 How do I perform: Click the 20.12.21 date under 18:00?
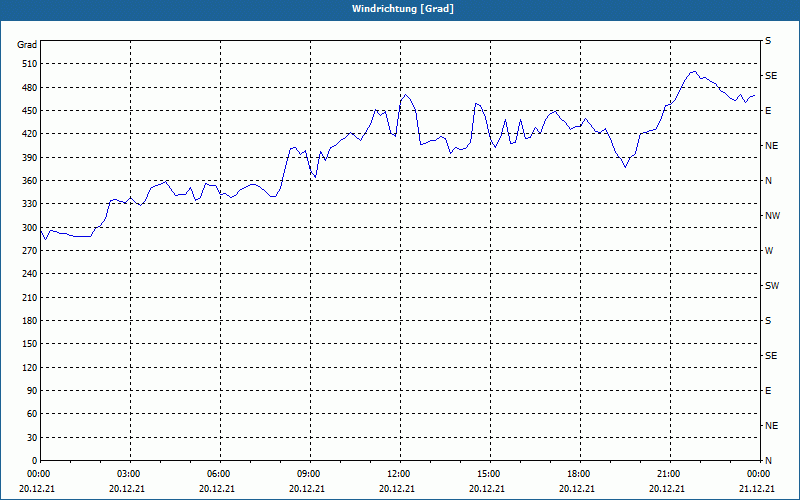[577, 488]
